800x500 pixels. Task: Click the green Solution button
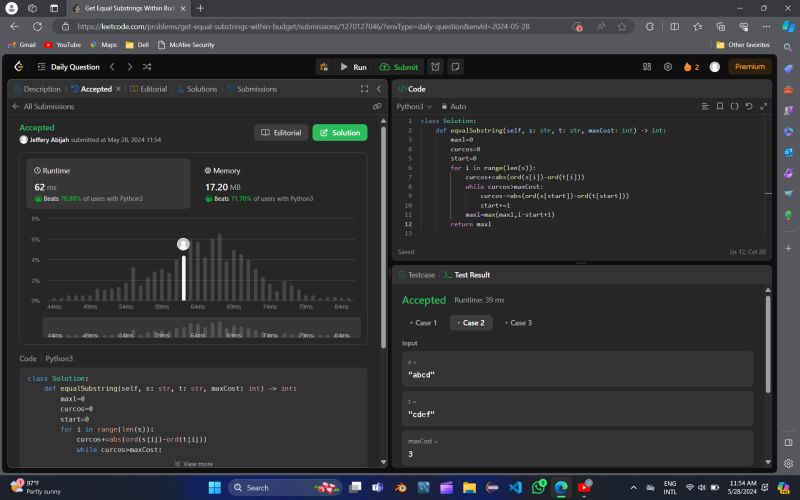pos(340,133)
